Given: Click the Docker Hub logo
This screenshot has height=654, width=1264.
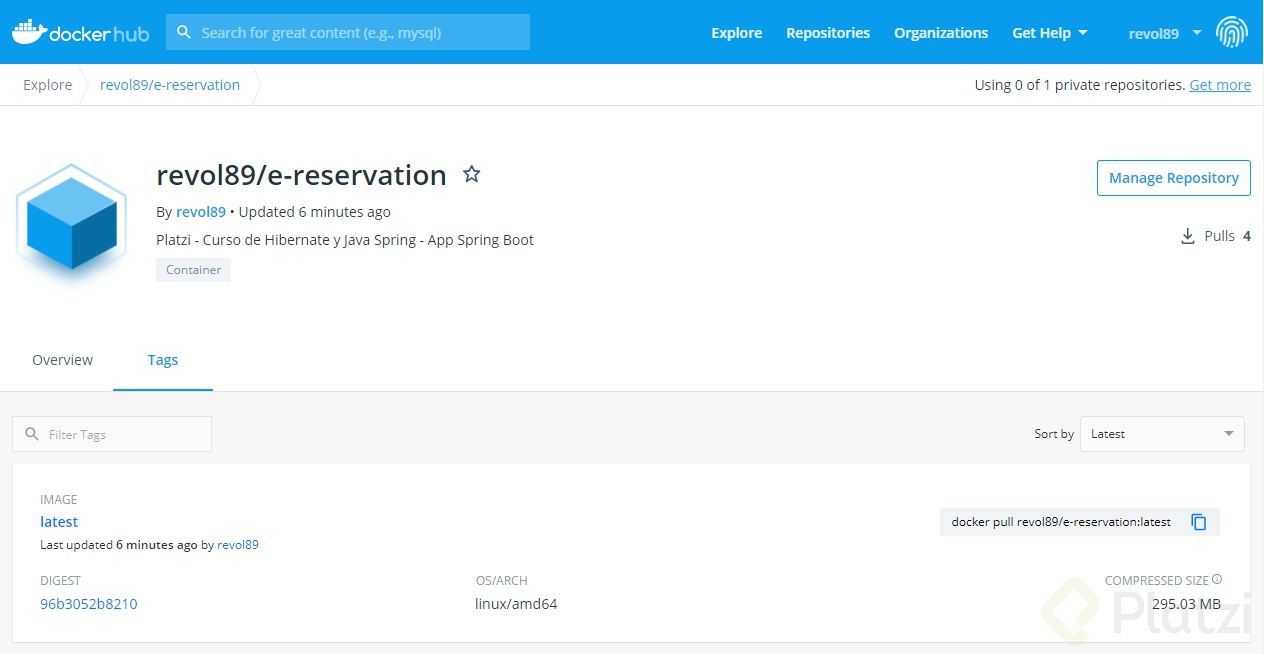Looking at the screenshot, I should (x=80, y=32).
